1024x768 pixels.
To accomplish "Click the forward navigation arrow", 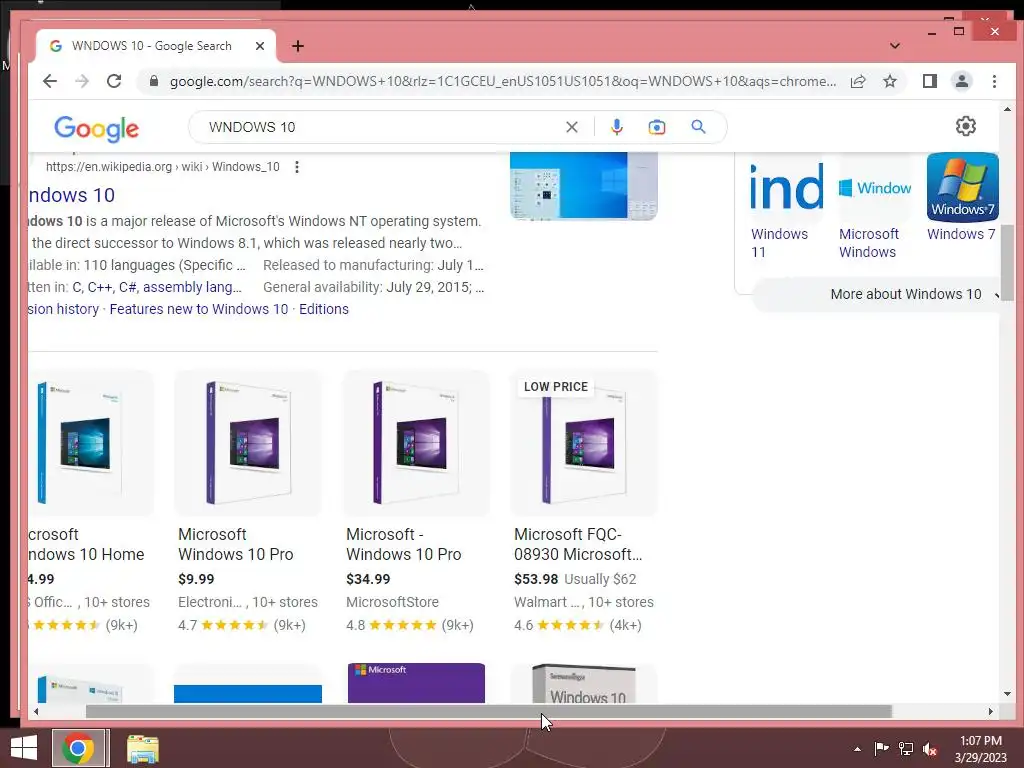I will point(82,81).
